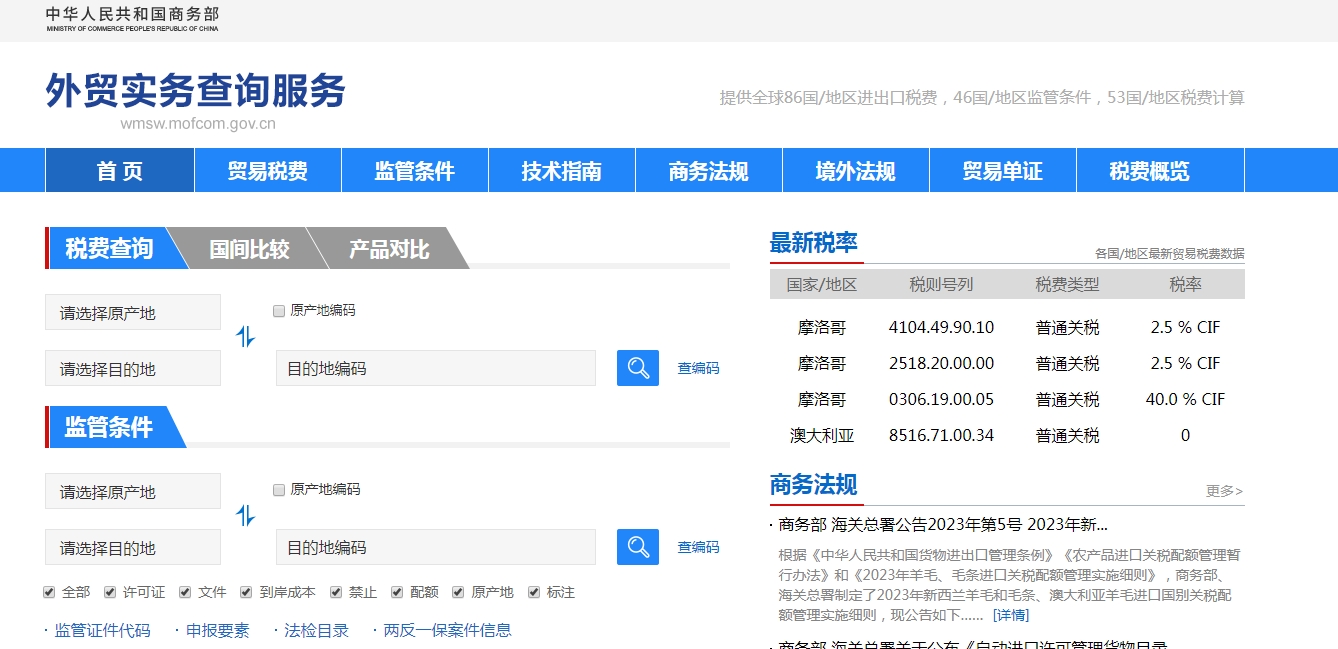Viewport: 1338px width, 649px height.
Task: Enable the 原产地编码 checkbox in 税费查询
Action: click(x=278, y=311)
